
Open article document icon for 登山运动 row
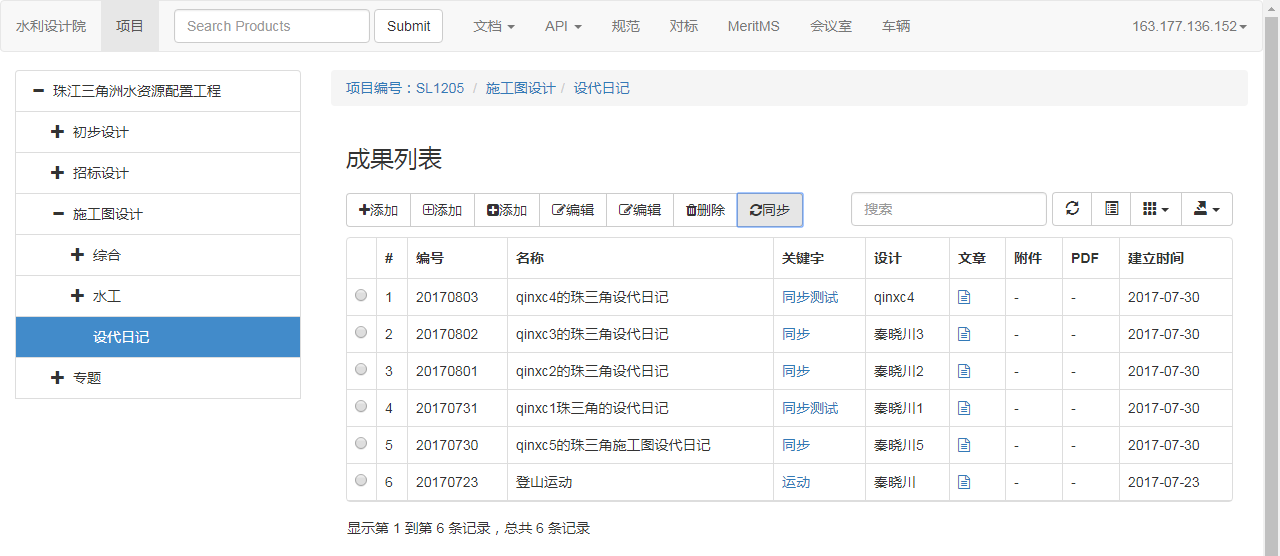(x=964, y=482)
